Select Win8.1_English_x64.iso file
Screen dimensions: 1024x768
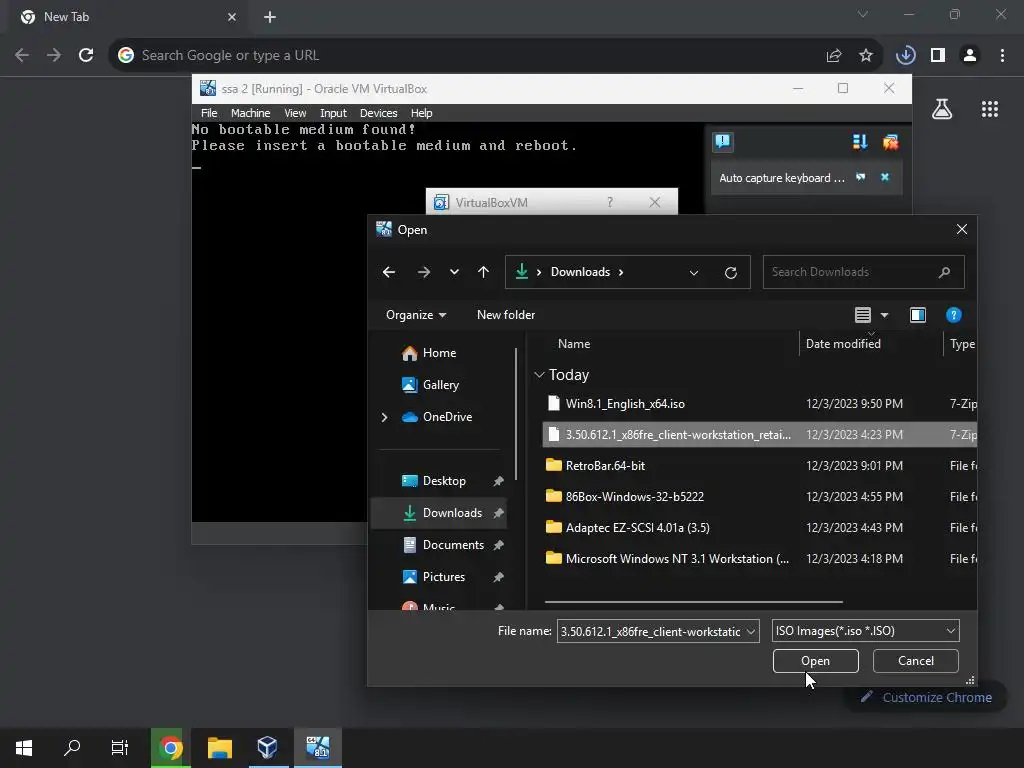[760, 404]
